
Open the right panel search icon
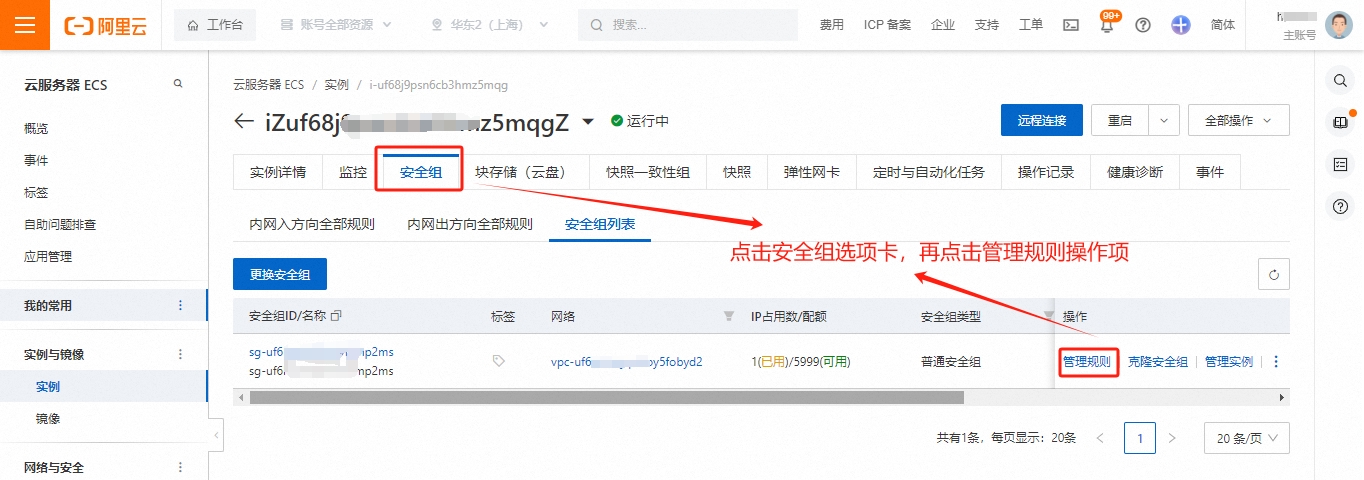[x=1340, y=79]
